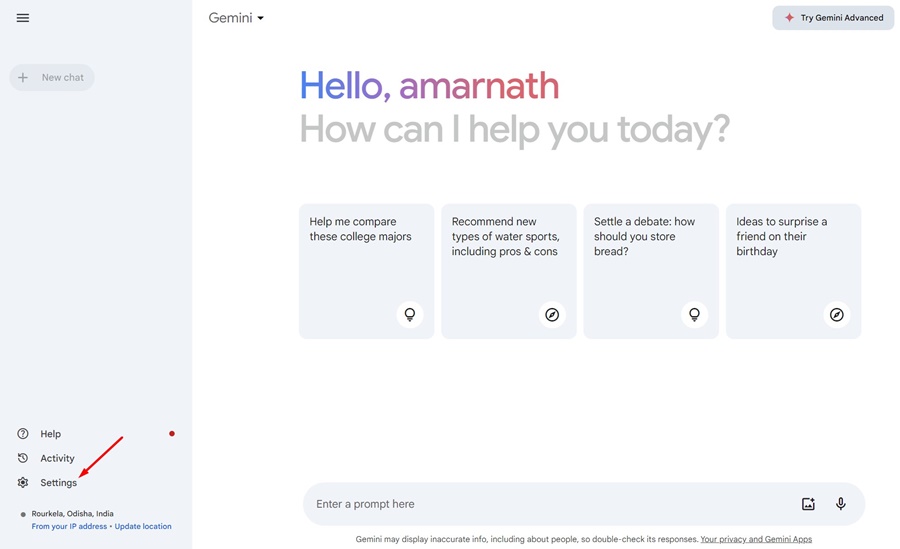Viewport: 900px width, 549px height.
Task: Start a New chat
Action: (x=52, y=77)
